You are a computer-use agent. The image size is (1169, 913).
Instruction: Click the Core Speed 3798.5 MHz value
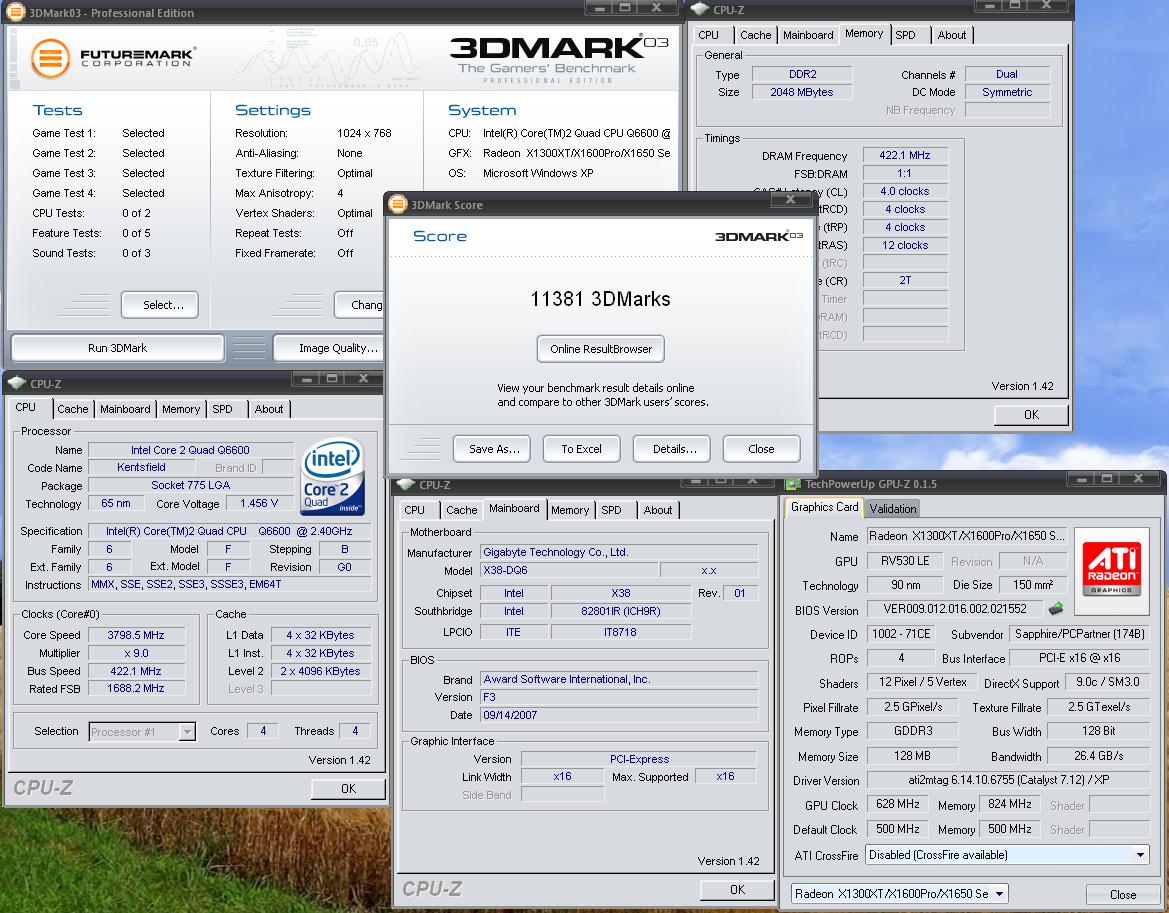click(136, 635)
